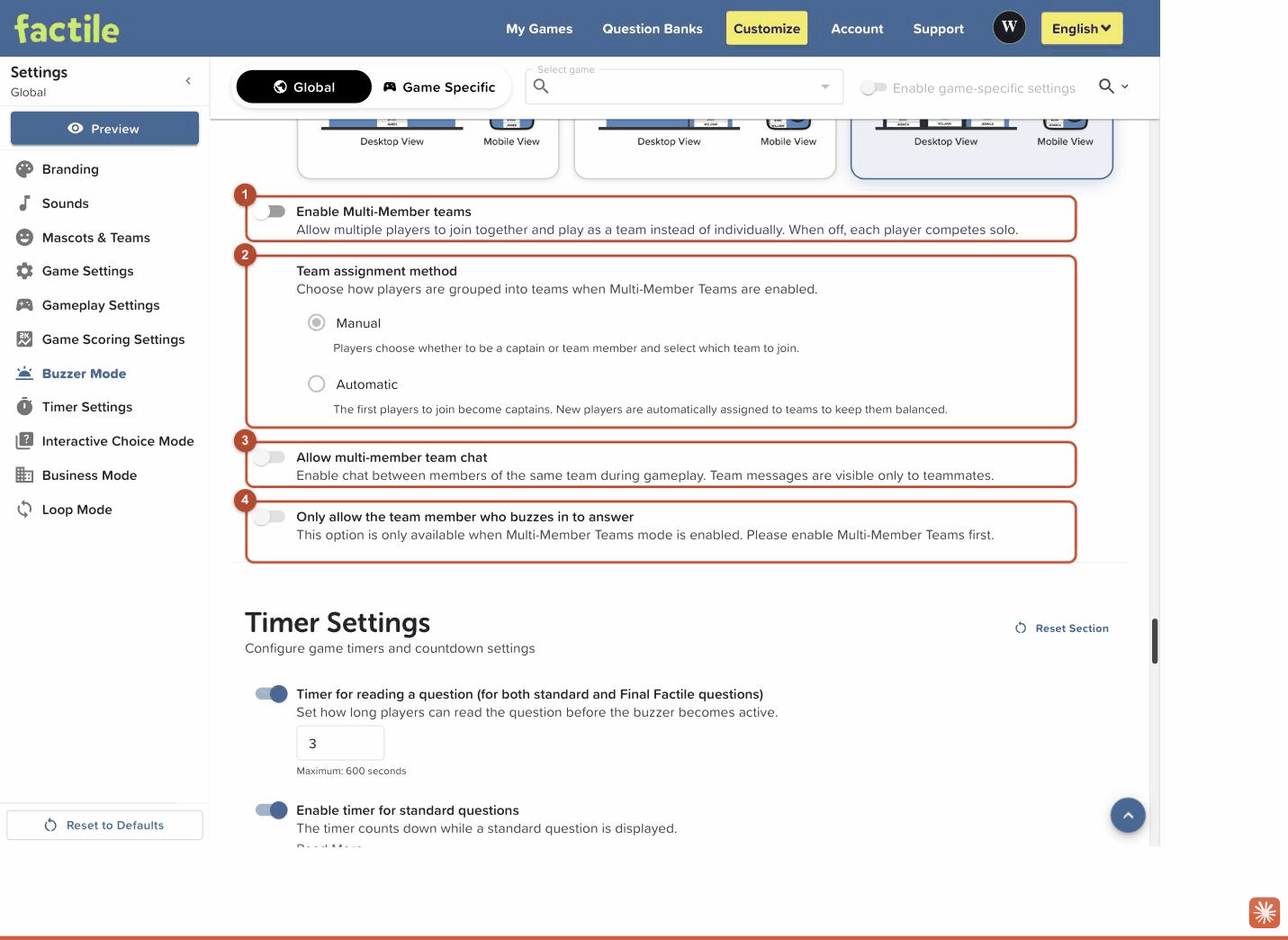Open the Question Banks menu
The image size is (1288, 940).
coord(653,29)
